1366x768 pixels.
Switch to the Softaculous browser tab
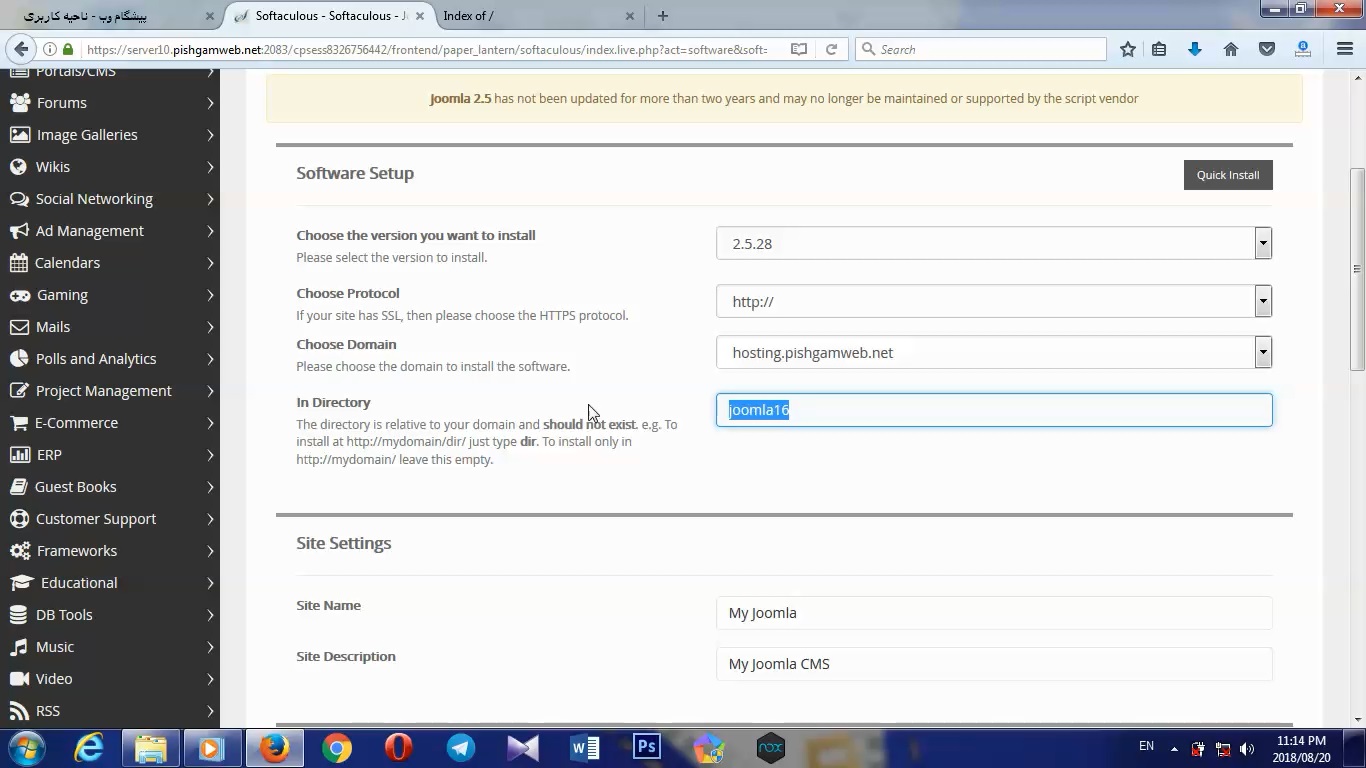[x=328, y=16]
